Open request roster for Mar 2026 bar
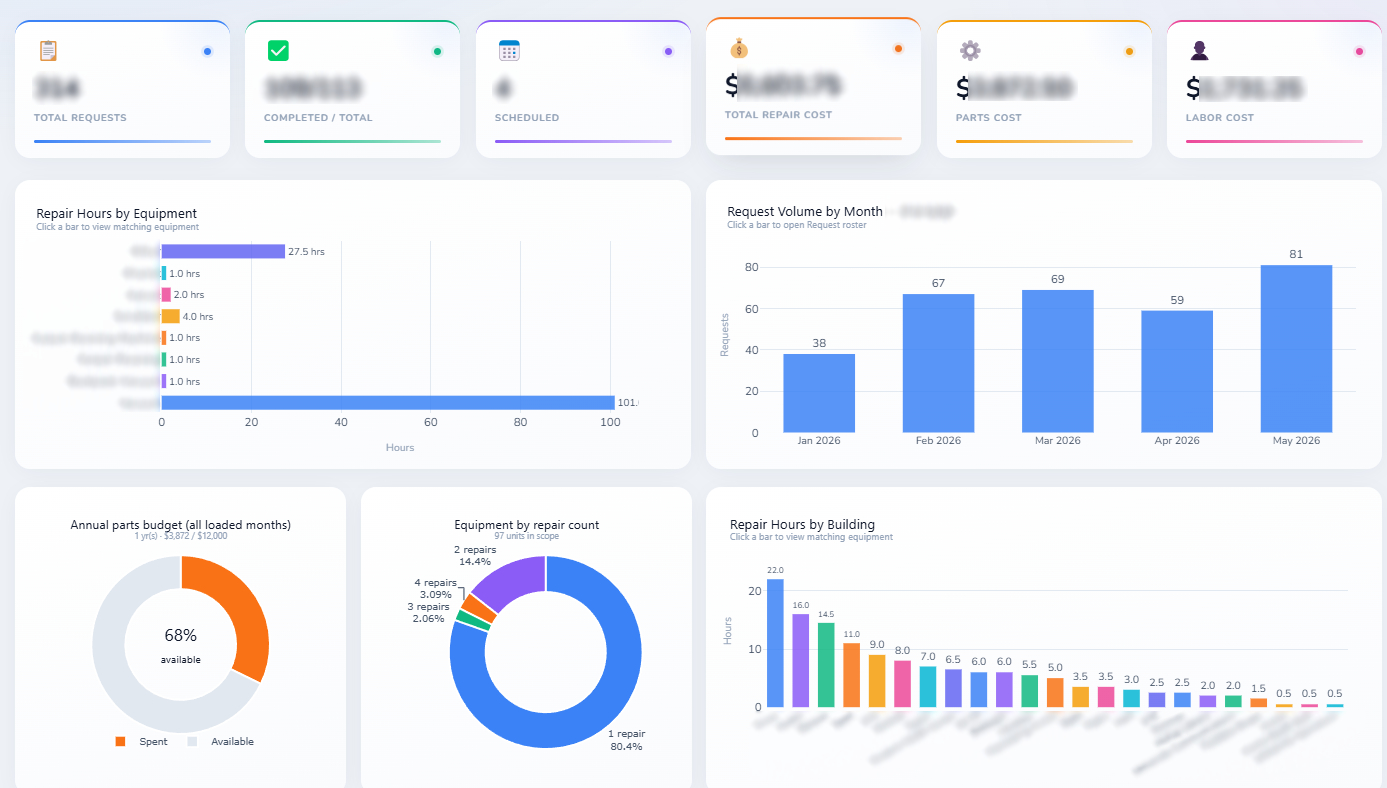 tap(1058, 361)
